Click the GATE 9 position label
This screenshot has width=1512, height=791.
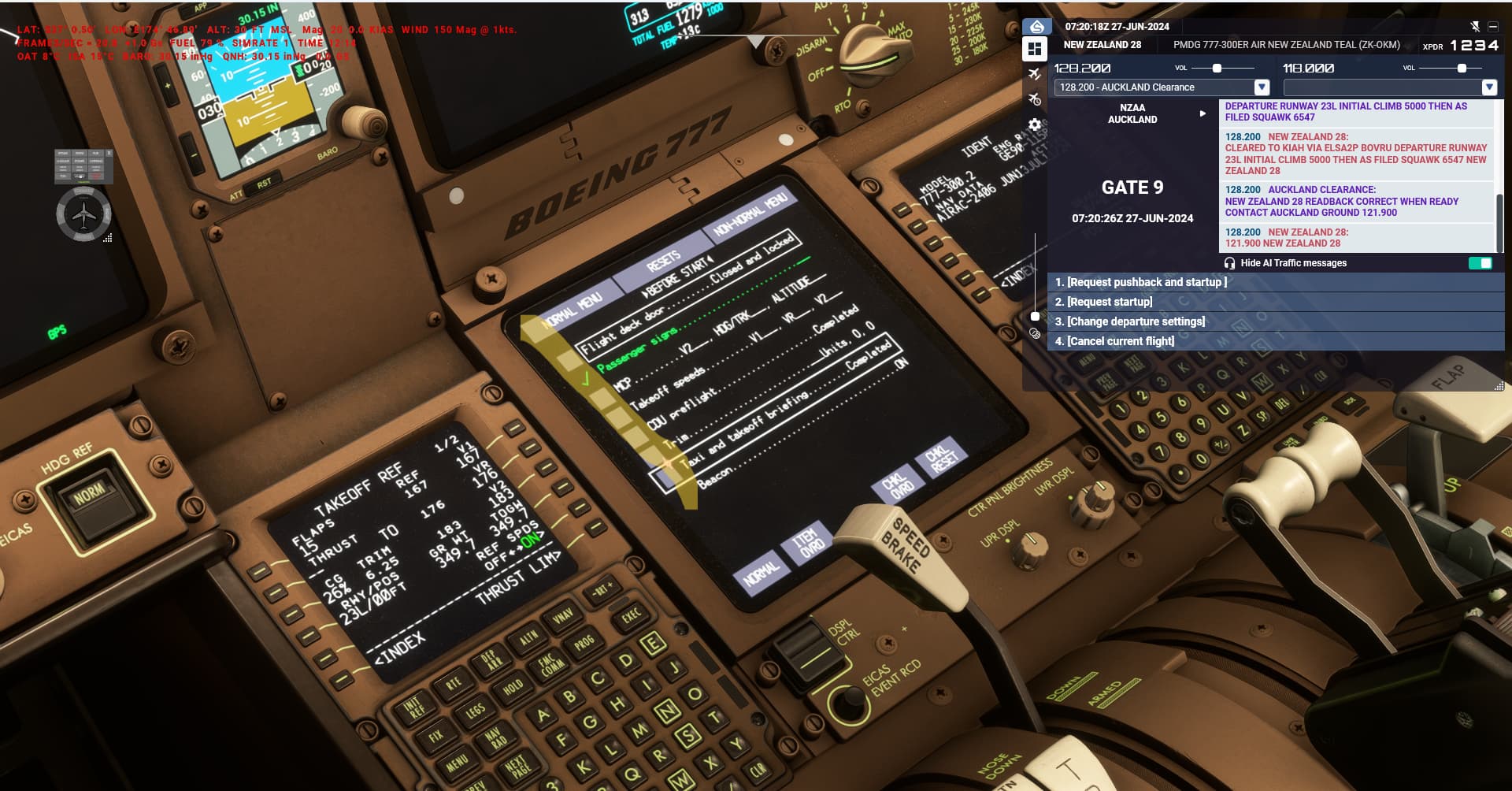1132,188
